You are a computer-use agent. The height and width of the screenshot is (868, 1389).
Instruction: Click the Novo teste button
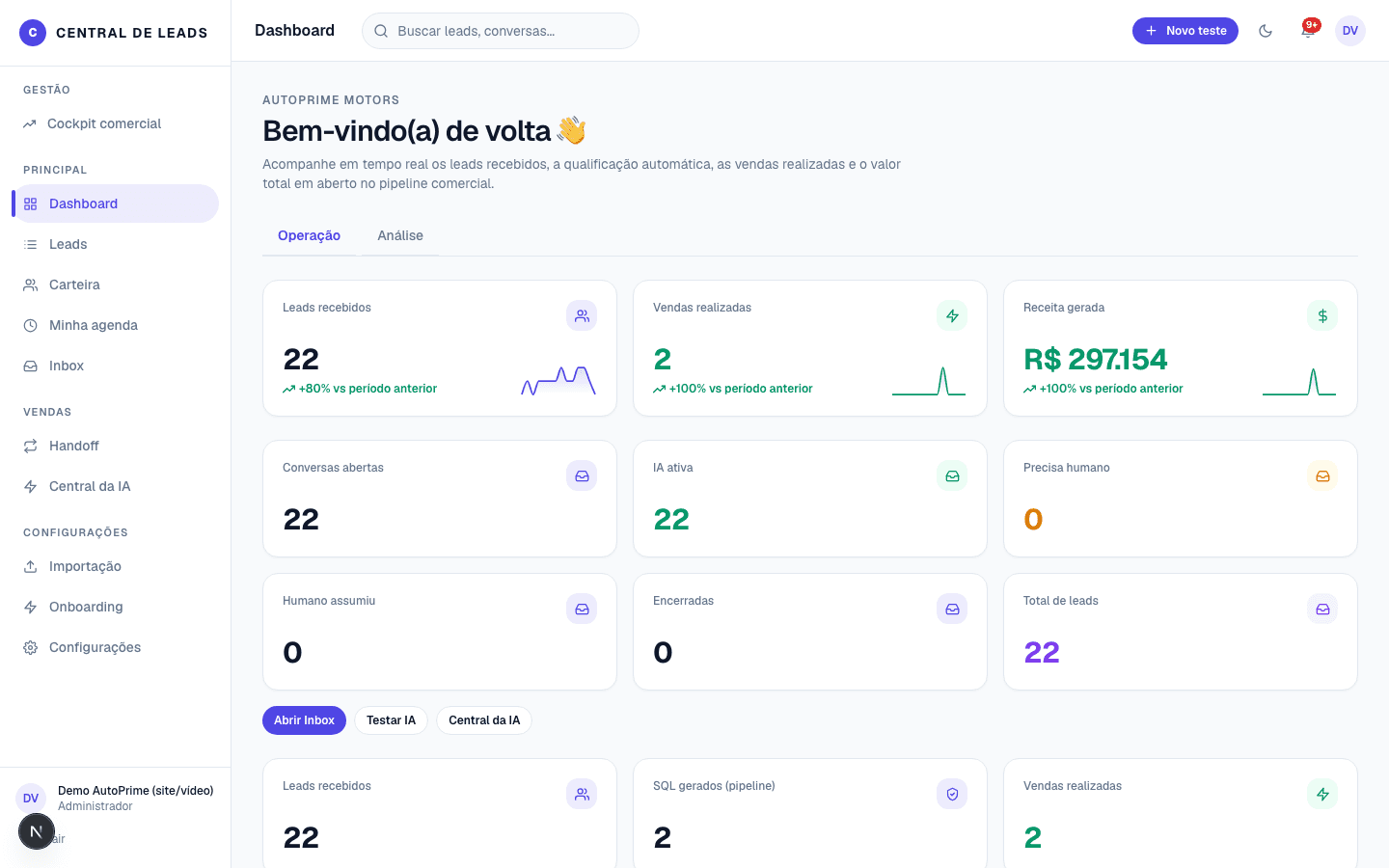[1185, 31]
